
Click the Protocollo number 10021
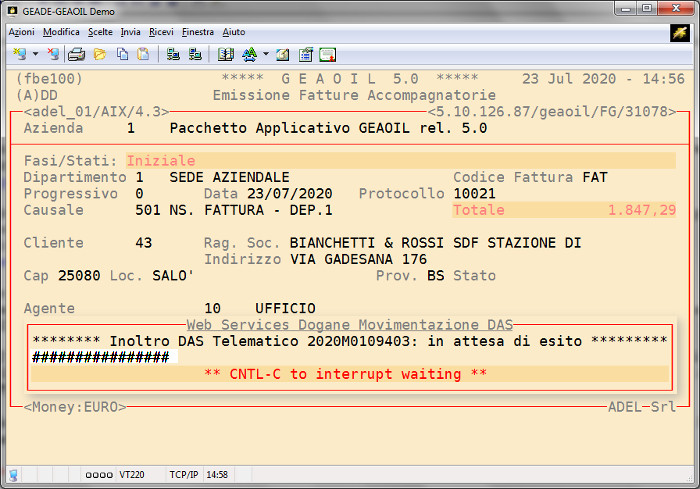474,193
